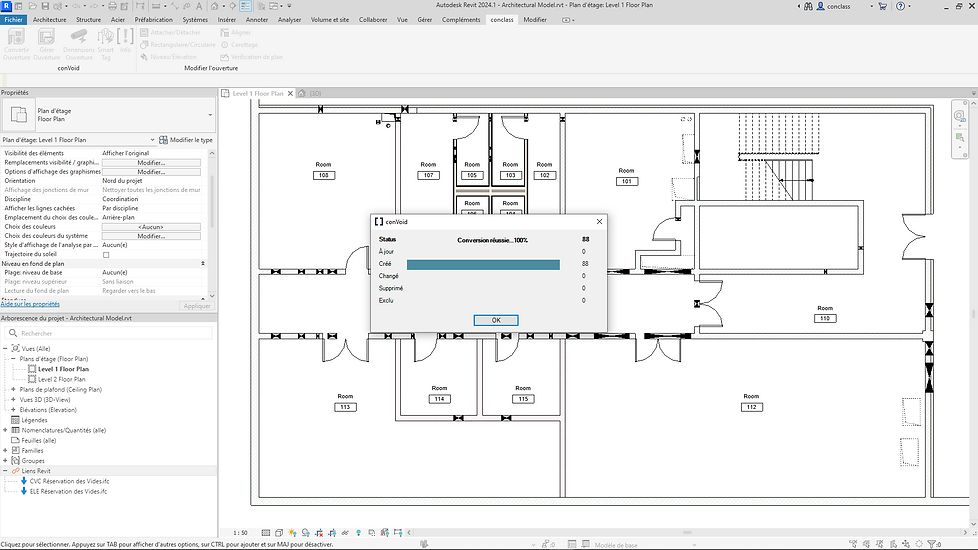Close the conVoid dialog with X

tap(599, 221)
